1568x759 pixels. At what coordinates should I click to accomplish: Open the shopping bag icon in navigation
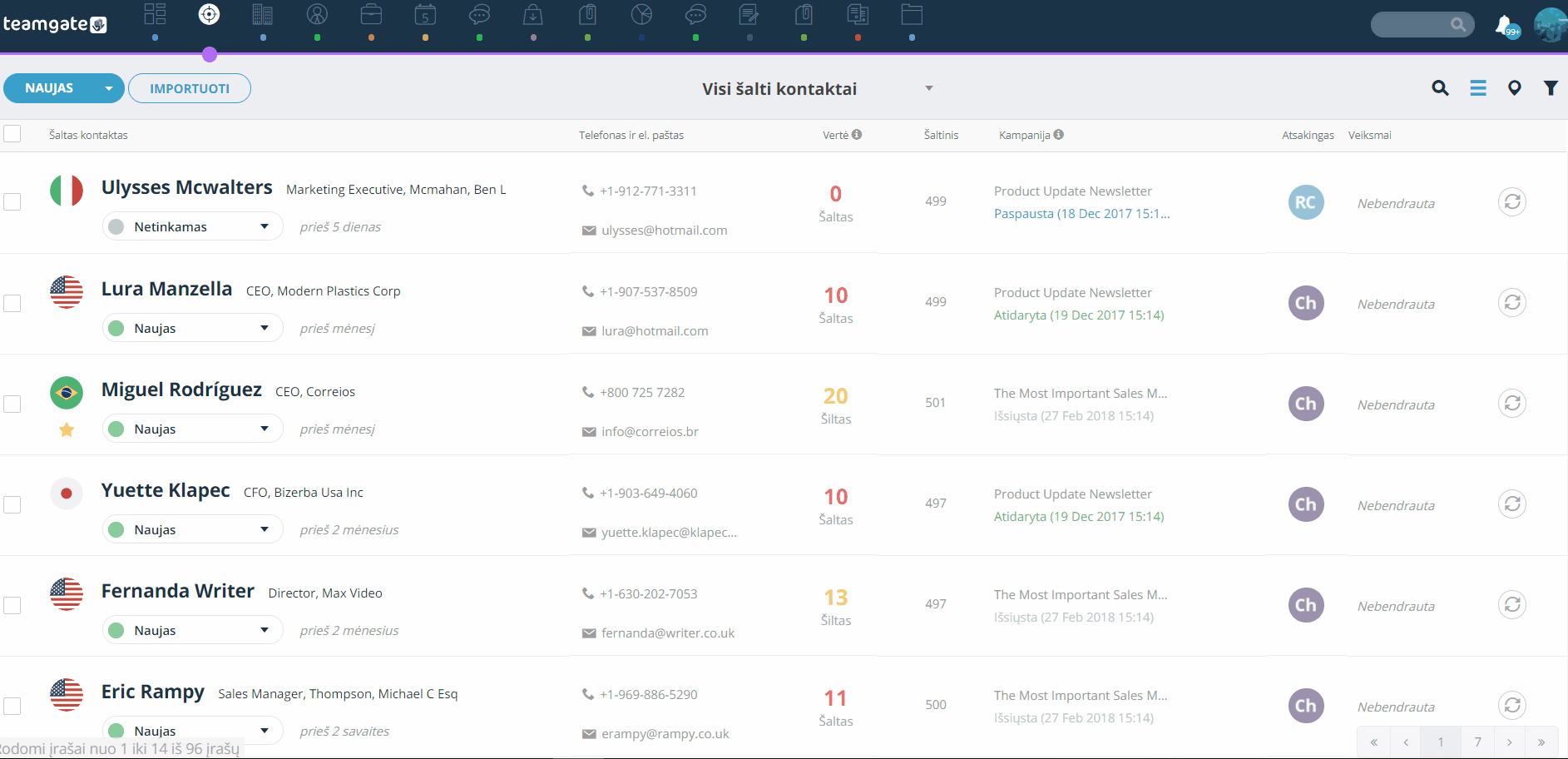click(x=533, y=14)
